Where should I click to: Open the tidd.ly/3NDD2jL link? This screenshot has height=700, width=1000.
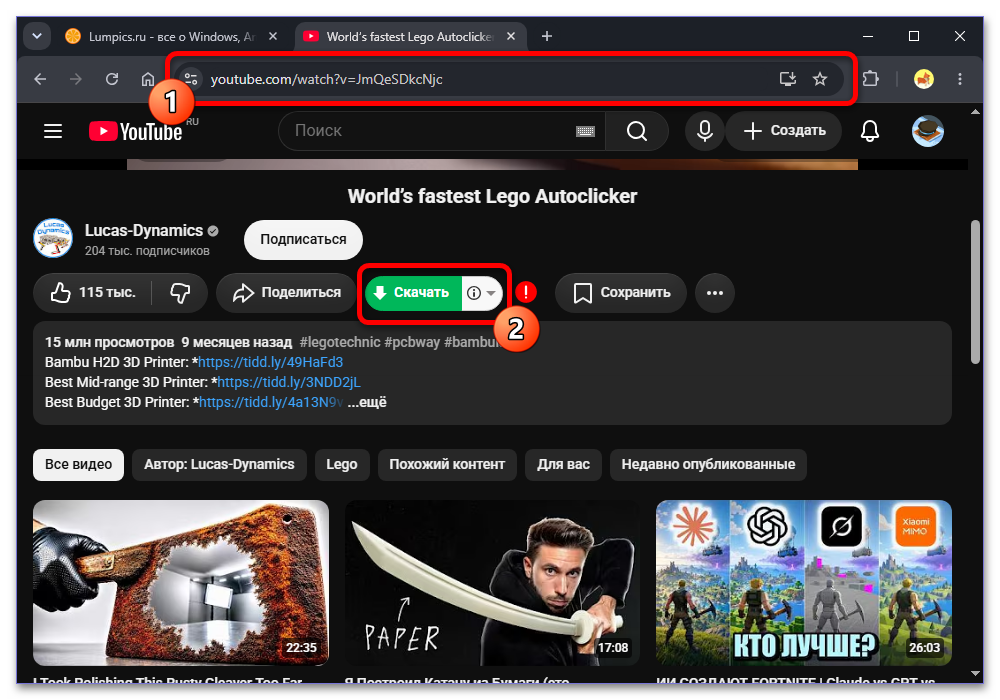click(x=289, y=383)
